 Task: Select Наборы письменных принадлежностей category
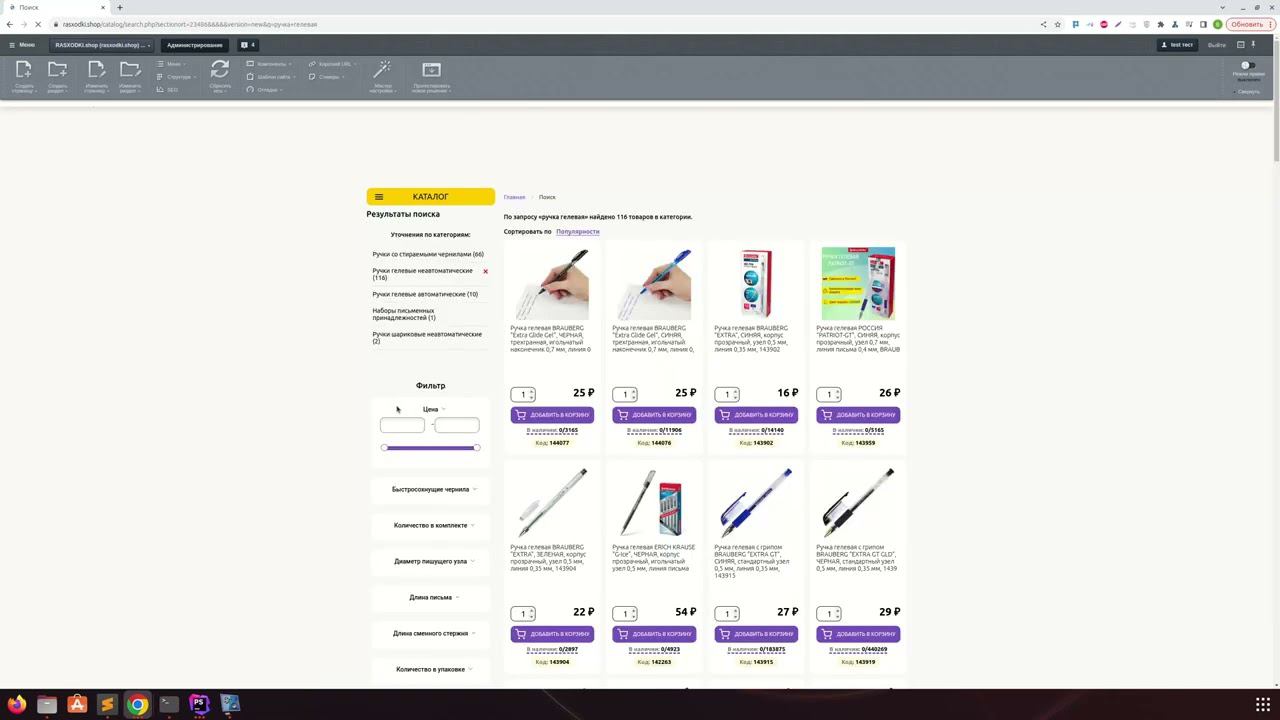pos(404,314)
